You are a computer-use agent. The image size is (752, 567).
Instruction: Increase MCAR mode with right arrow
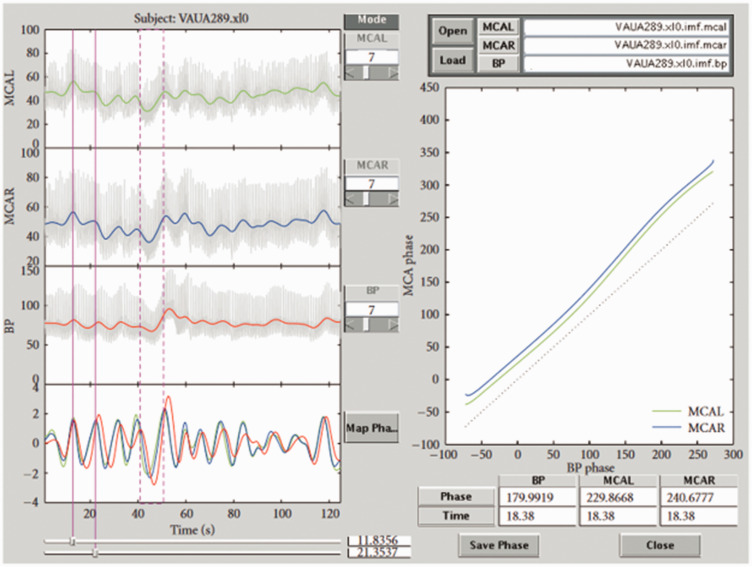pyautogui.click(x=393, y=199)
